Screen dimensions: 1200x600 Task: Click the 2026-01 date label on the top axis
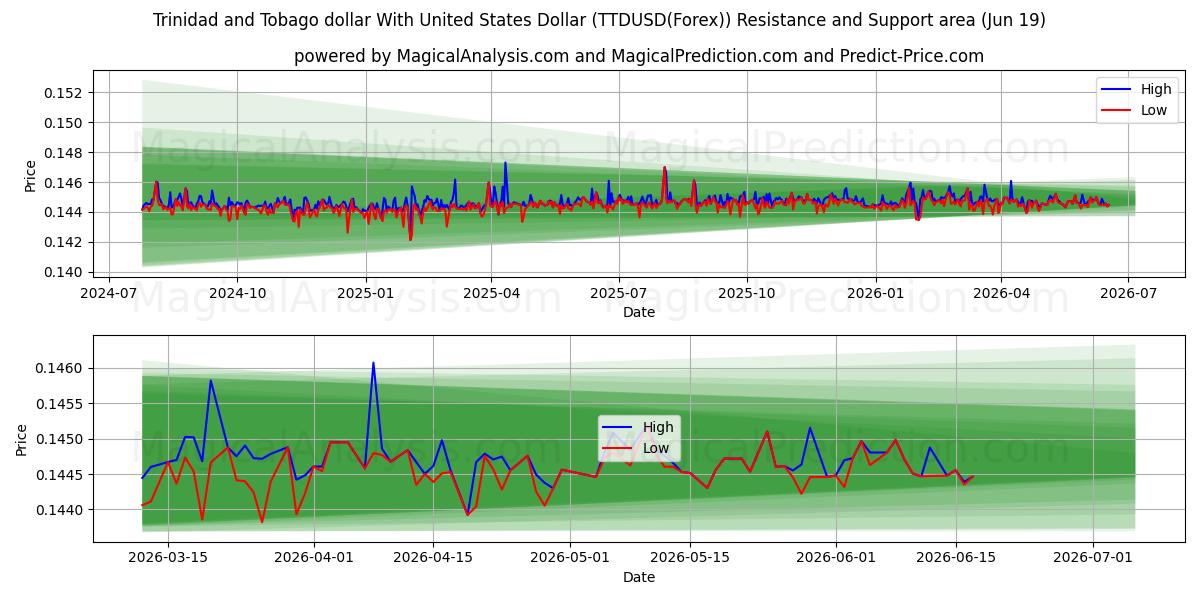pyautogui.click(x=876, y=294)
